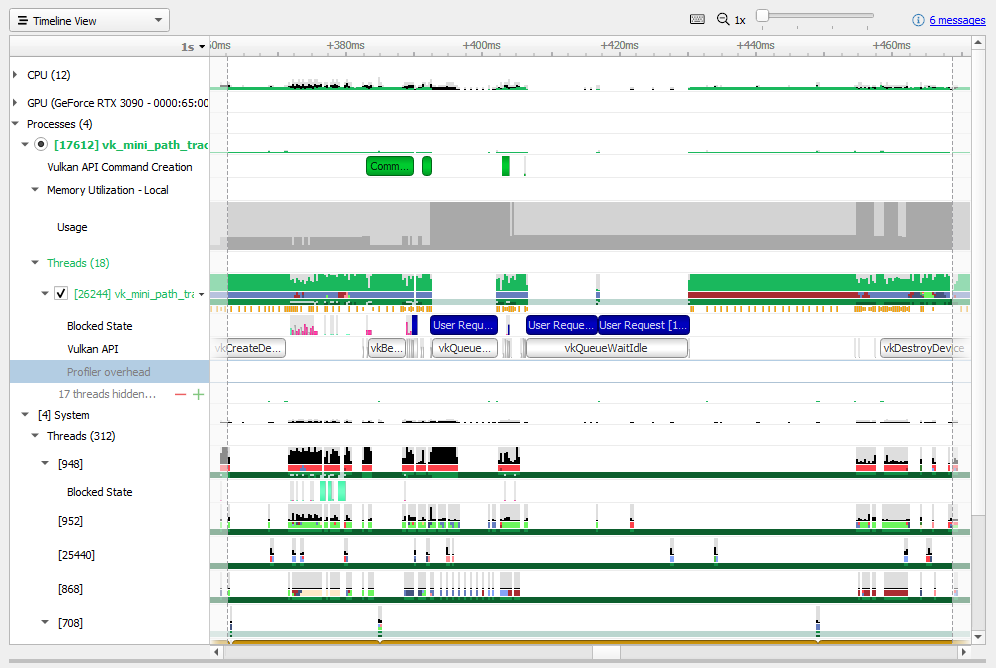Viewport: 996px width, 668px height.
Task: Select the Profiler overhead row
Action: tap(107, 370)
